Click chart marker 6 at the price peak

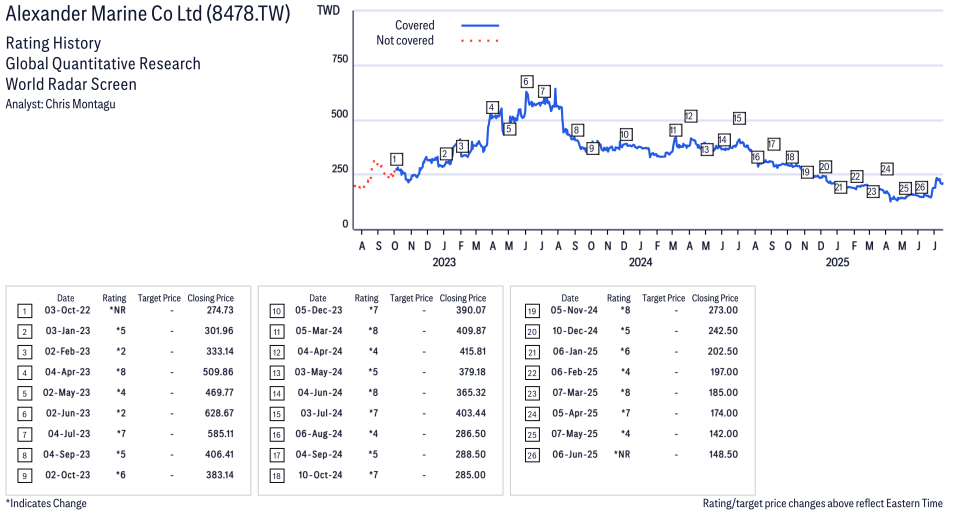point(527,82)
